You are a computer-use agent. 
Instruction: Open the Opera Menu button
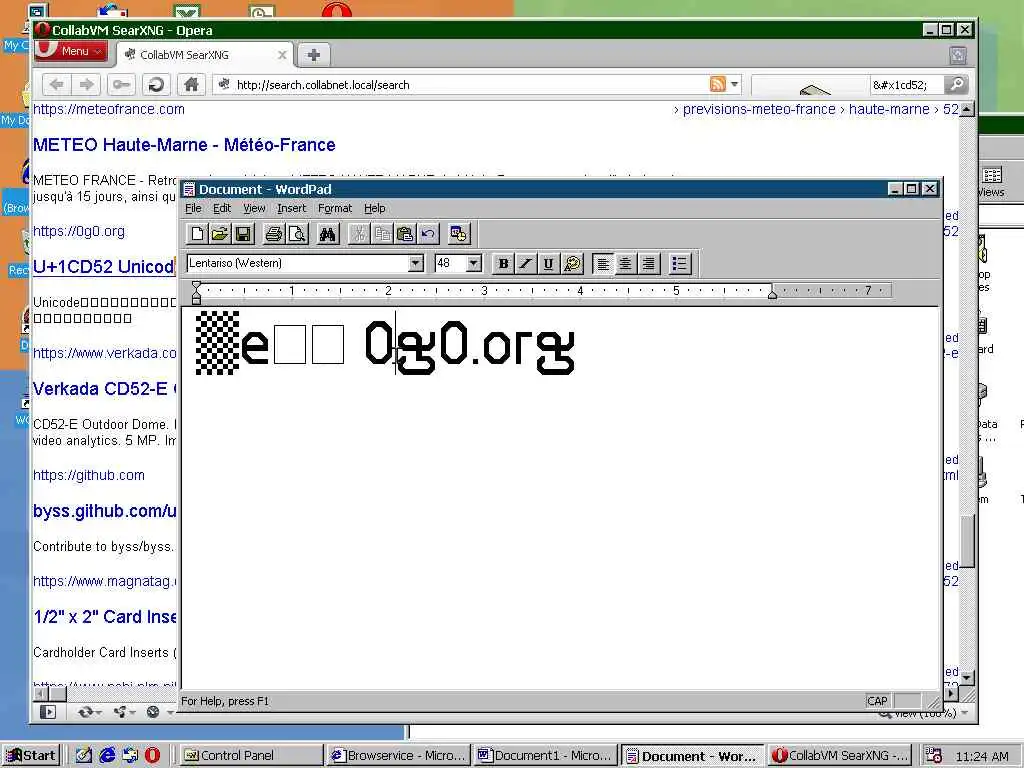[72, 51]
